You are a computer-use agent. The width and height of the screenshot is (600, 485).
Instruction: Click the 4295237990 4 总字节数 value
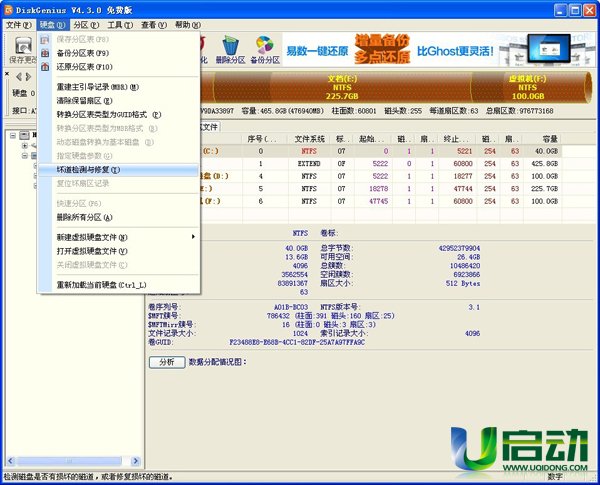click(459, 248)
